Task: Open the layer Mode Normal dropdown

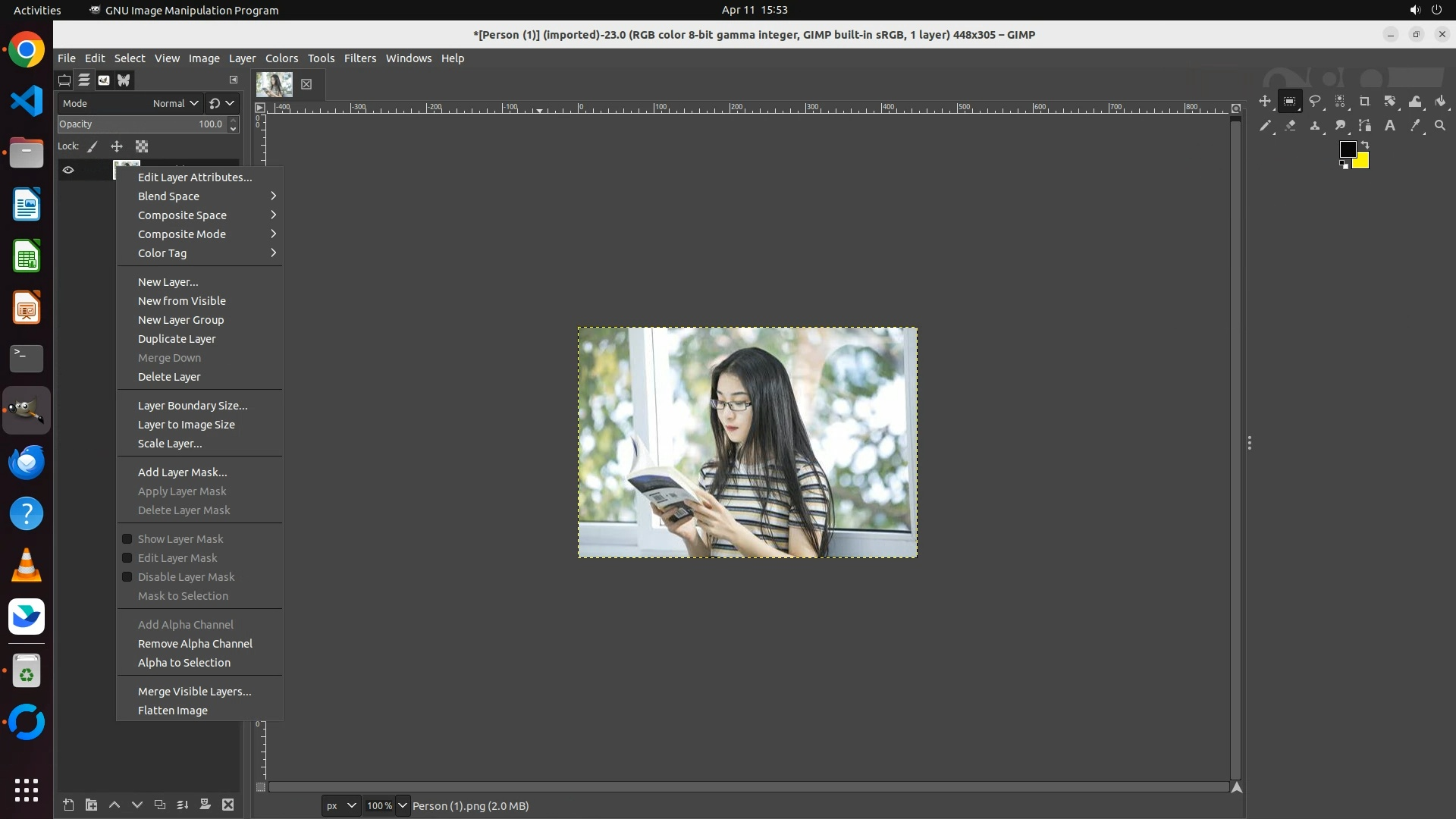Action: click(175, 103)
